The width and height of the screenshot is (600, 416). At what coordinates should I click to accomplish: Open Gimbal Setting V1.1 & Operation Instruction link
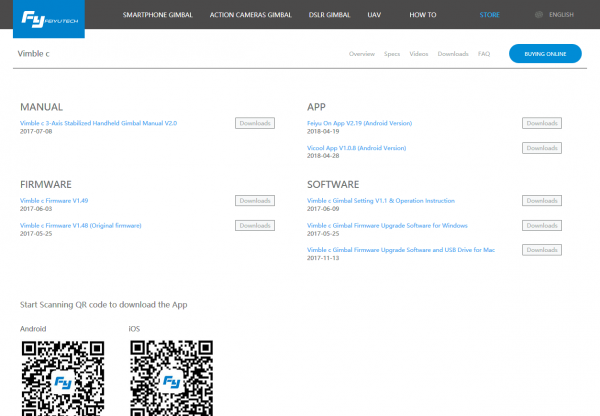point(381,201)
